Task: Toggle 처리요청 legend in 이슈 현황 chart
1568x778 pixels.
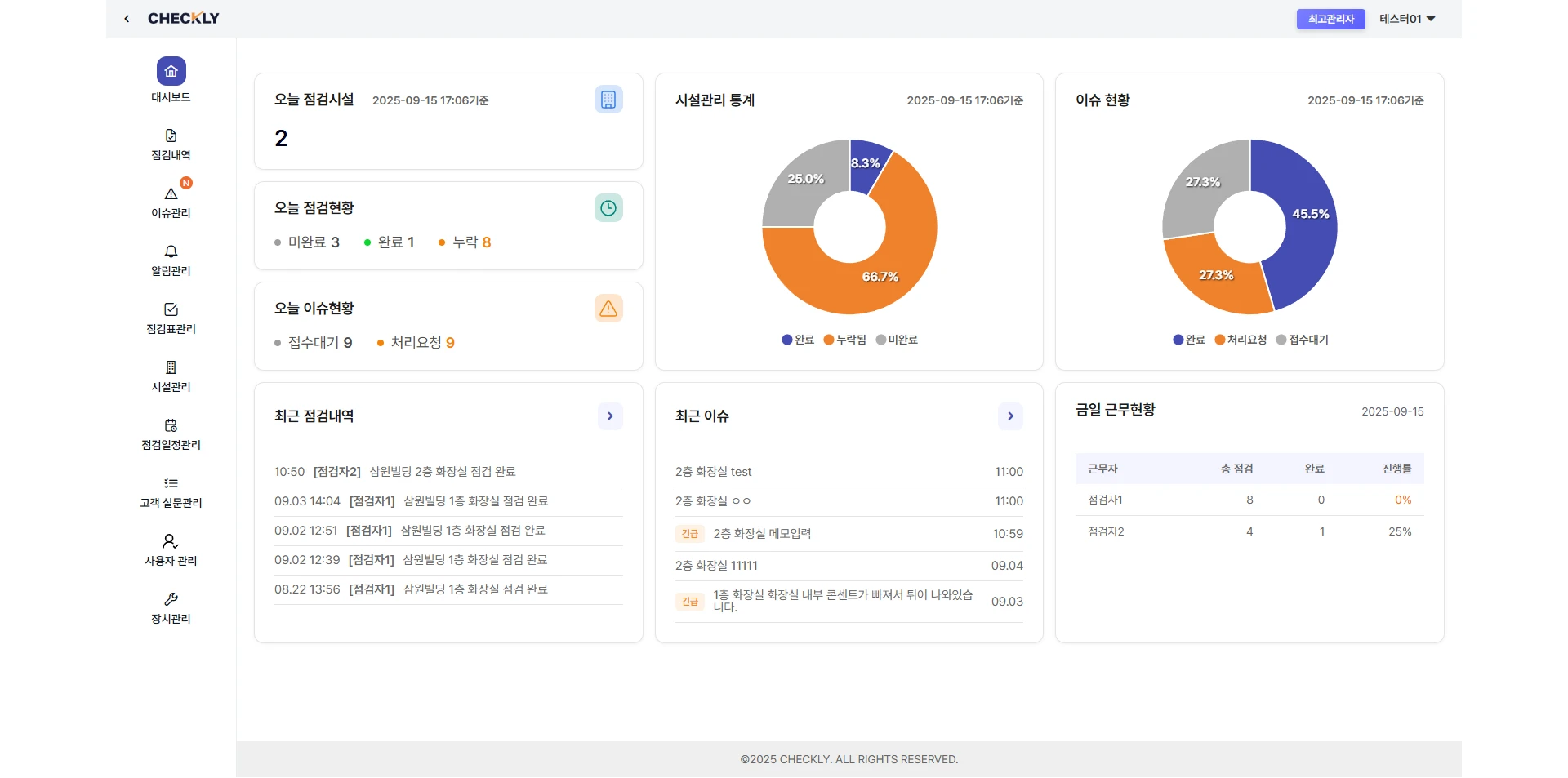Action: pos(1241,340)
